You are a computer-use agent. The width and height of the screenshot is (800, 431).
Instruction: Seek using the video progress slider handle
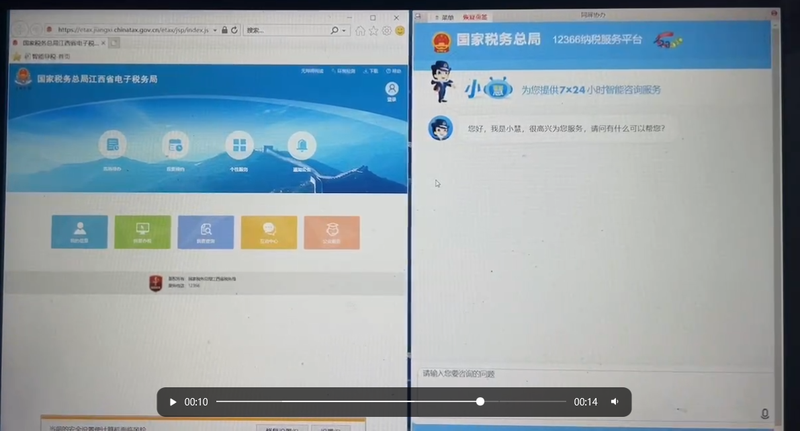pyautogui.click(x=480, y=402)
